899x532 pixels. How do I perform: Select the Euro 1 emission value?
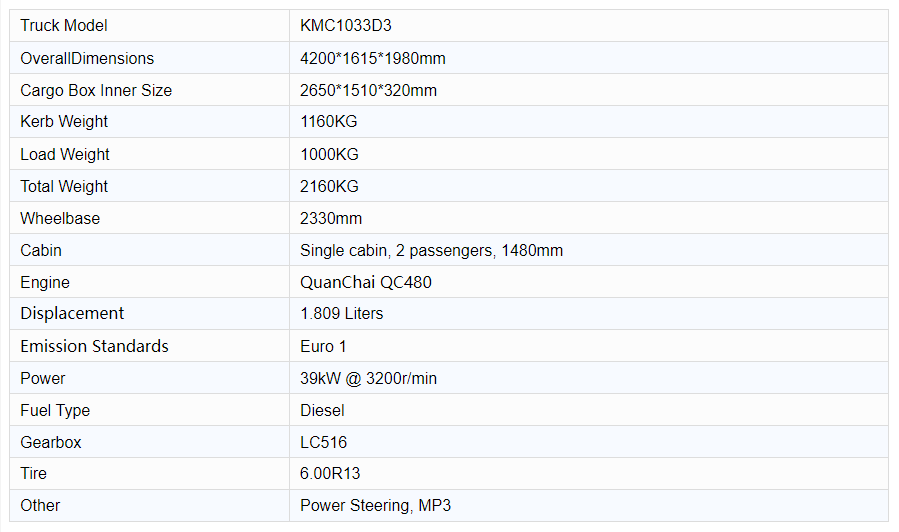click(x=323, y=346)
